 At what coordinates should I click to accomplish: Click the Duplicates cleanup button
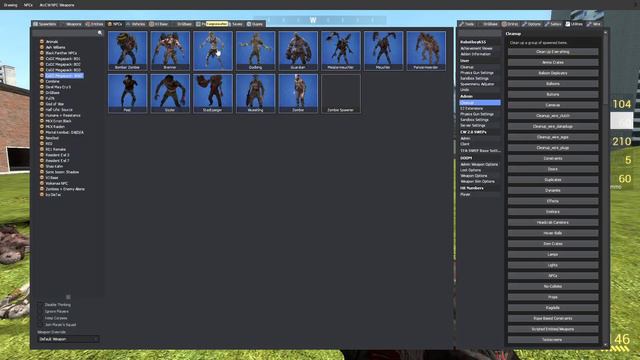(x=553, y=180)
